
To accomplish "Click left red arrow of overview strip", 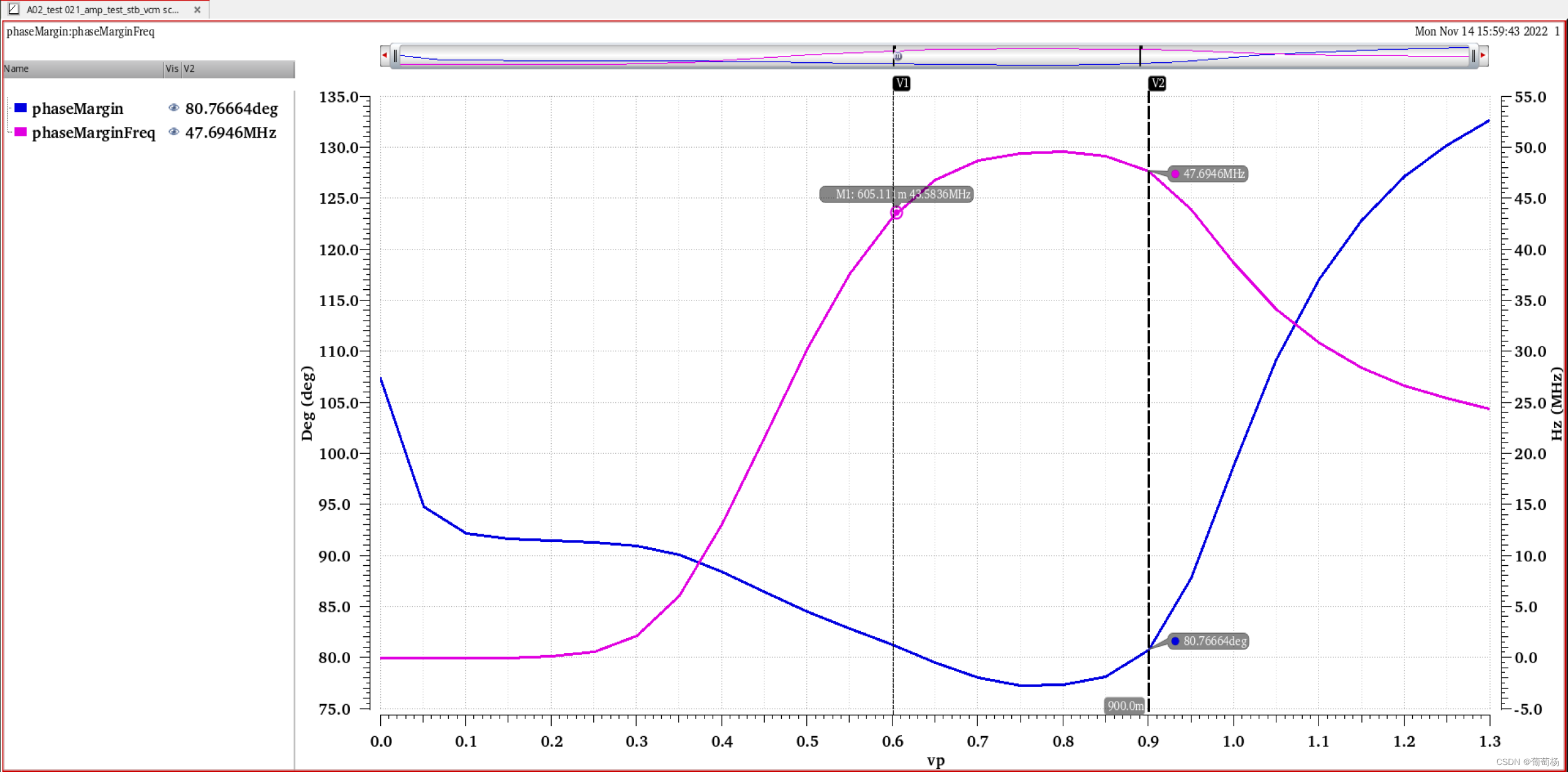I will 385,55.
